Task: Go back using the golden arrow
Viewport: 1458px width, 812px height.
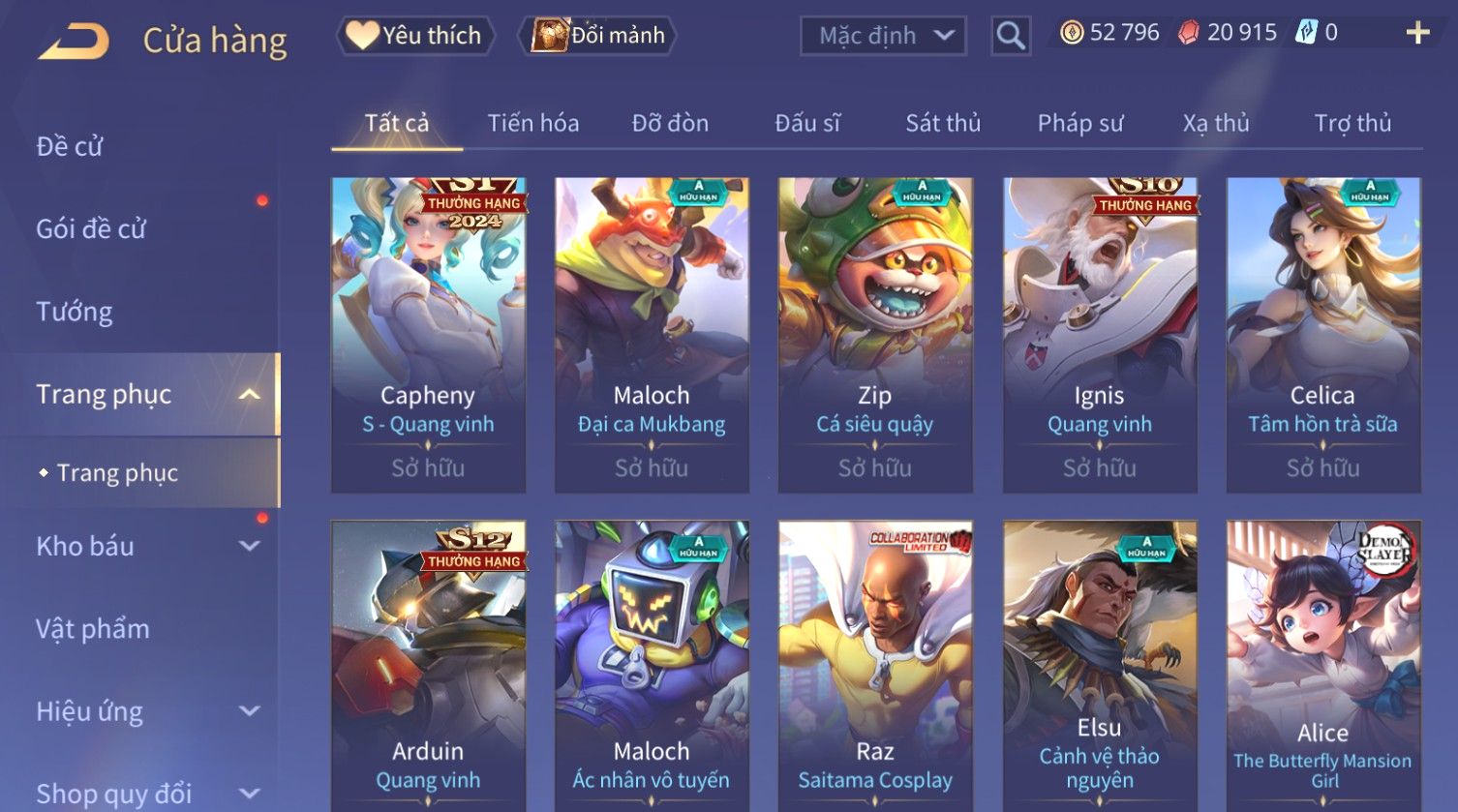Action: click(x=74, y=42)
